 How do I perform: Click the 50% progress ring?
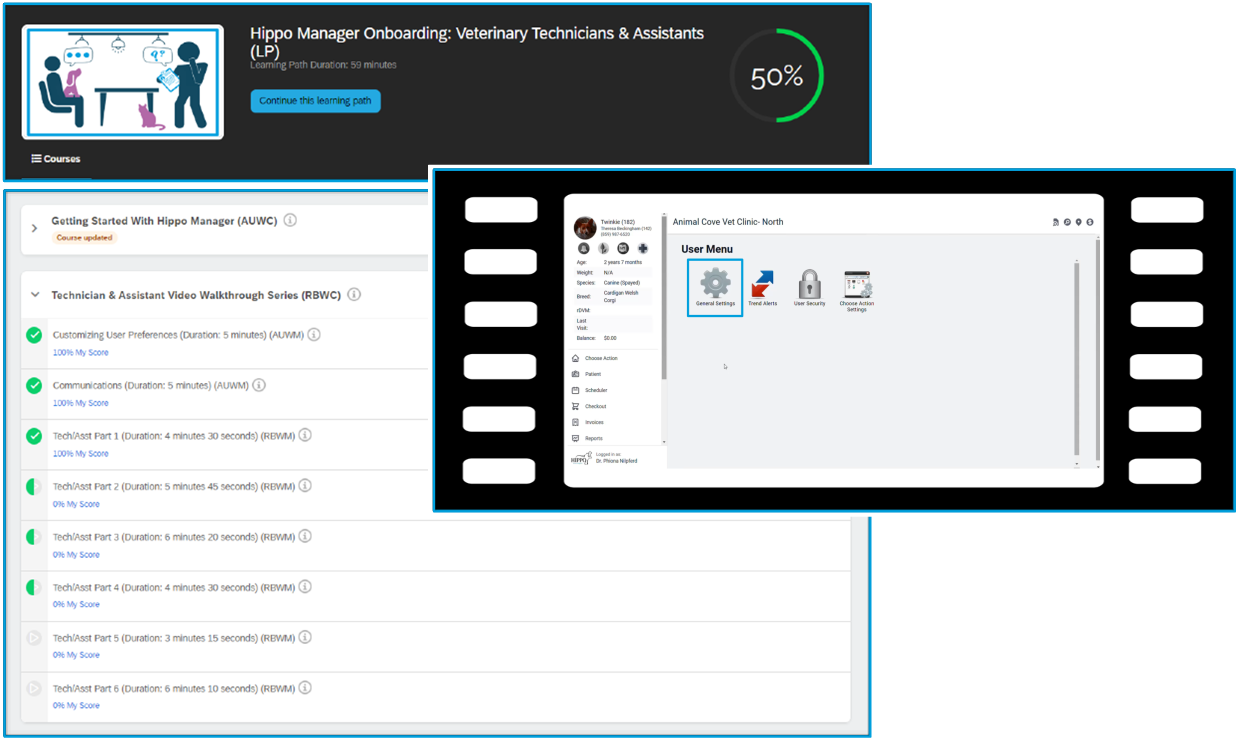point(777,76)
